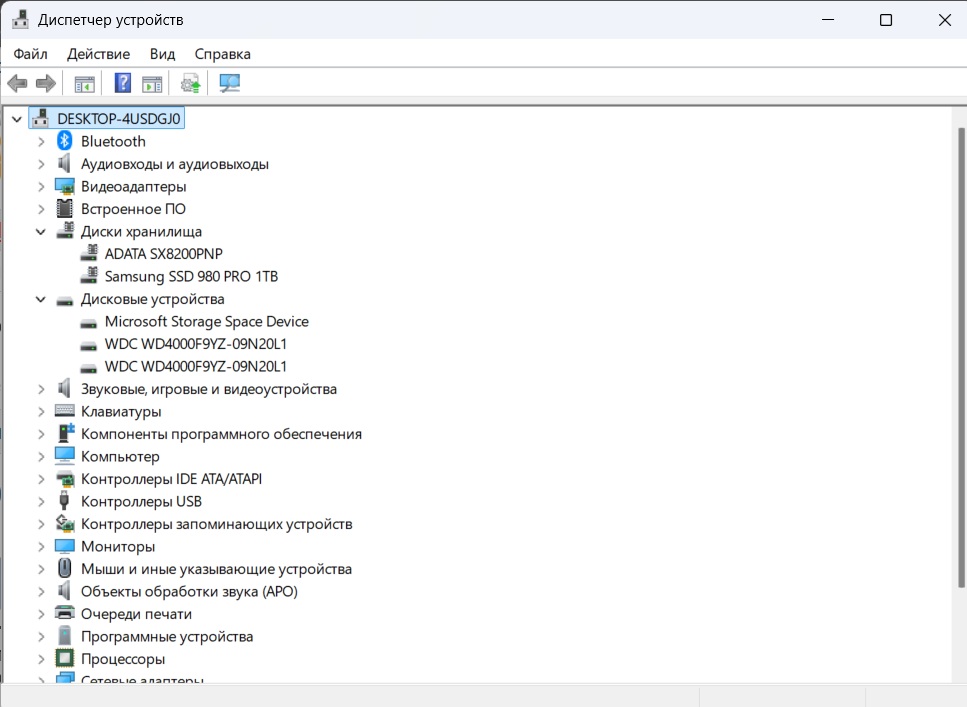Click the Программные устройства icon

tap(65, 636)
